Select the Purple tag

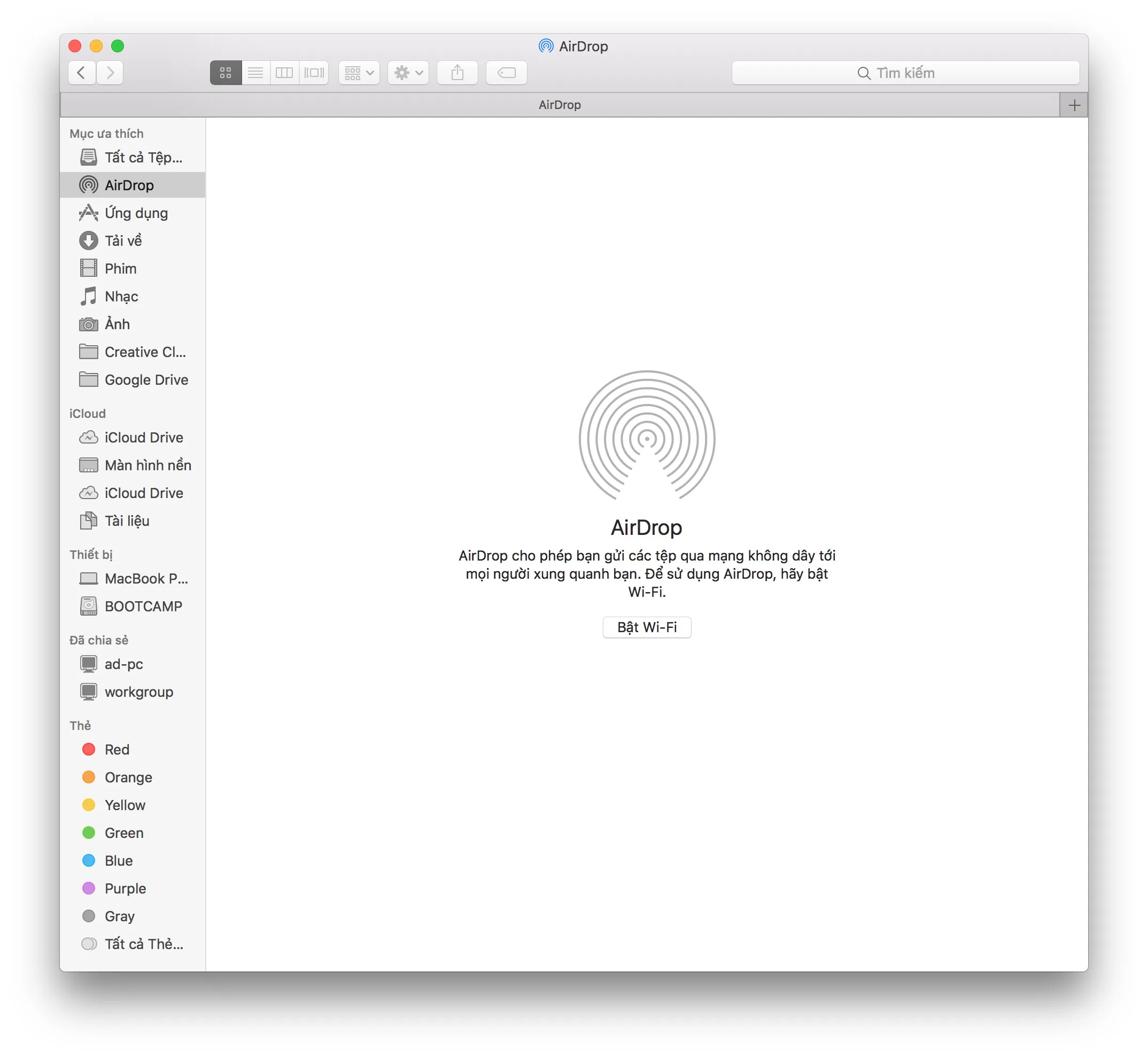point(133,888)
